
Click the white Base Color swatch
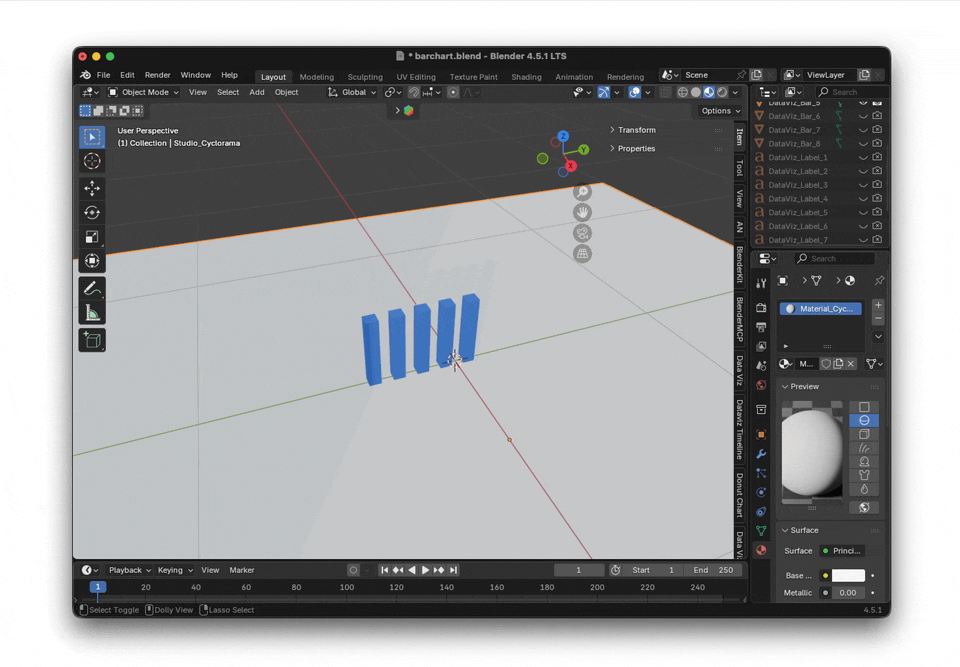point(847,576)
